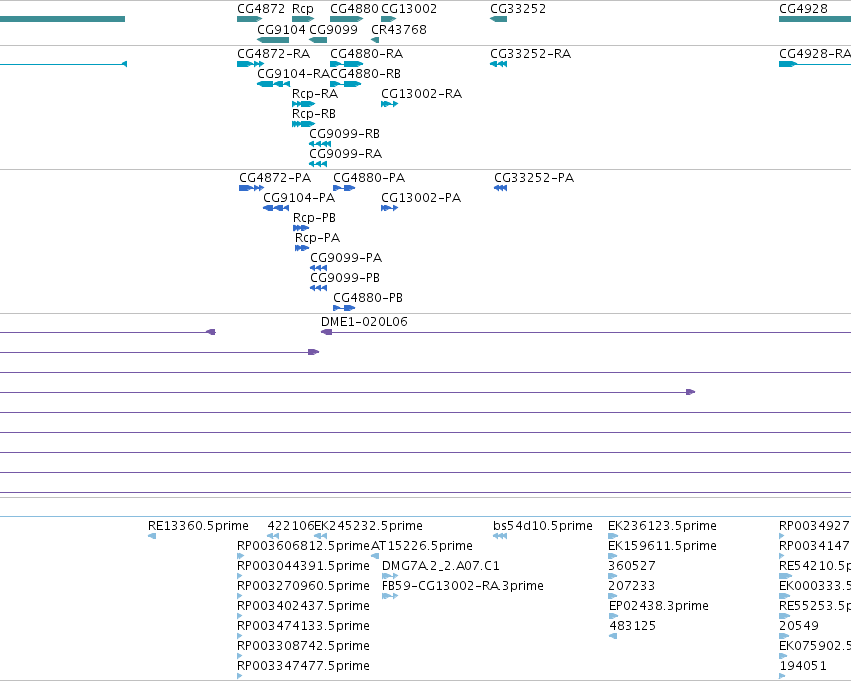This screenshot has width=851, height=681.
Task: Click the CG9099-RB transcript glyph
Action: [x=320, y=144]
